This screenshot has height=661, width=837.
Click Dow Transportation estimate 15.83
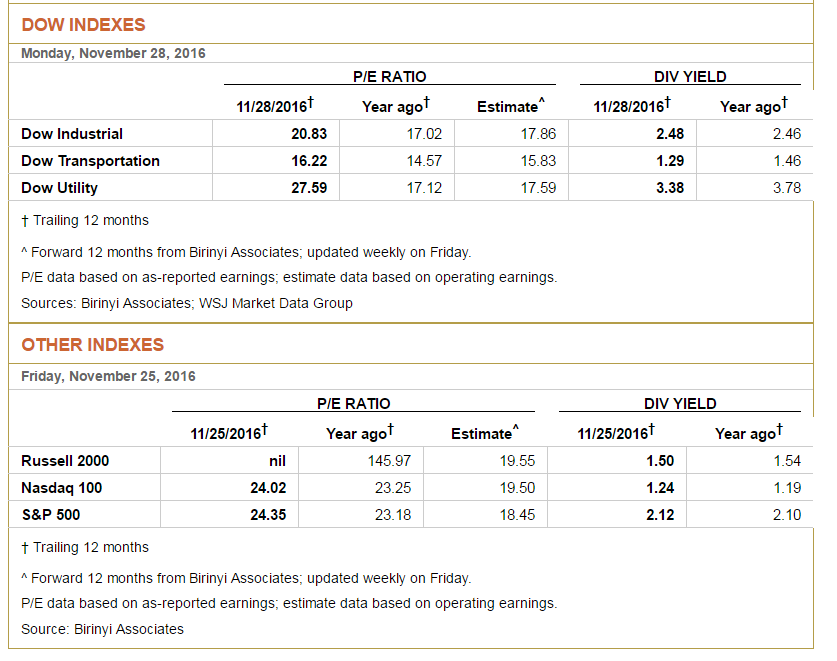tap(538, 161)
